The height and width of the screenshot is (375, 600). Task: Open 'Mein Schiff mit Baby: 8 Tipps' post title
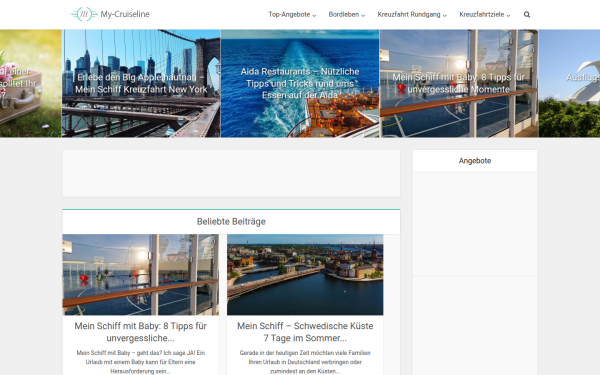click(141, 332)
